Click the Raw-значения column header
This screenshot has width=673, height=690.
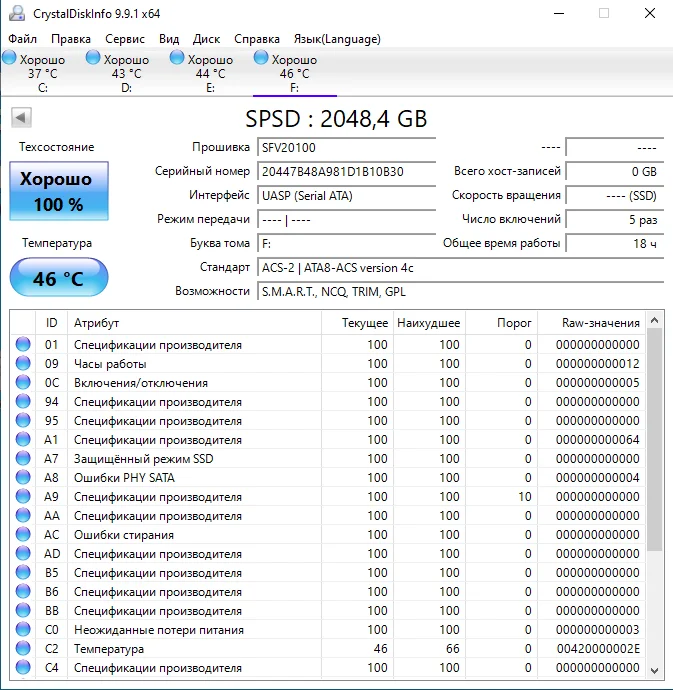coord(592,323)
